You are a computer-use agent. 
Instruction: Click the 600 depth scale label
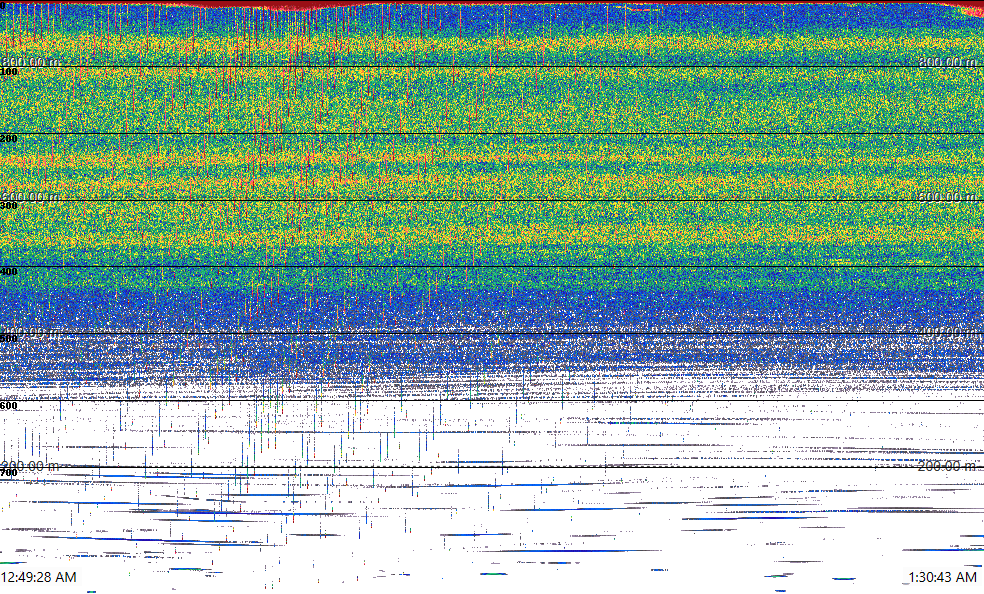pos(9,405)
